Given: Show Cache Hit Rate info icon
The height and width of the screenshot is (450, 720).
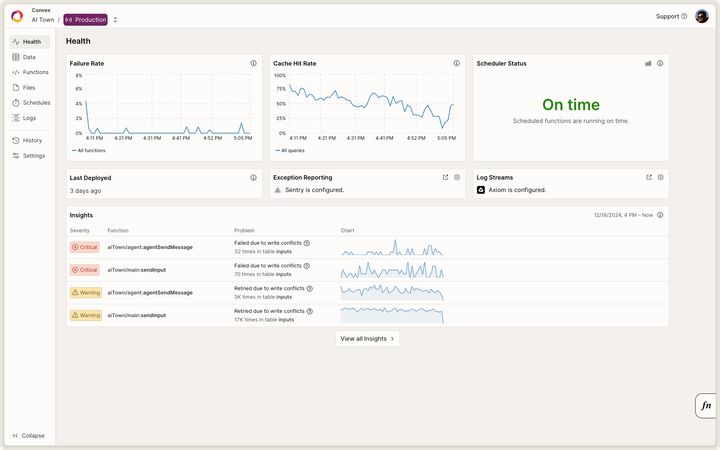Looking at the screenshot, I should pos(456,63).
